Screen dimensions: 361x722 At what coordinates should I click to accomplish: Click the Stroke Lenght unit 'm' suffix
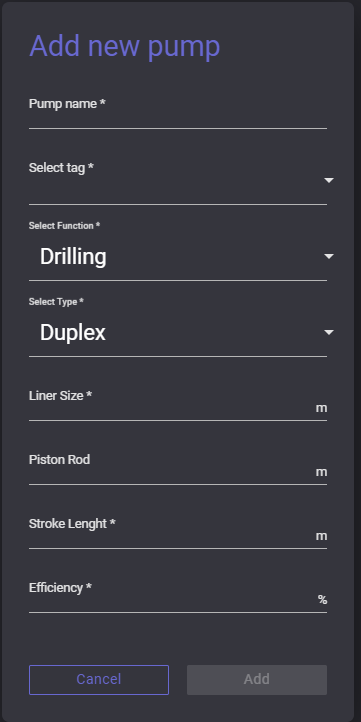321,536
